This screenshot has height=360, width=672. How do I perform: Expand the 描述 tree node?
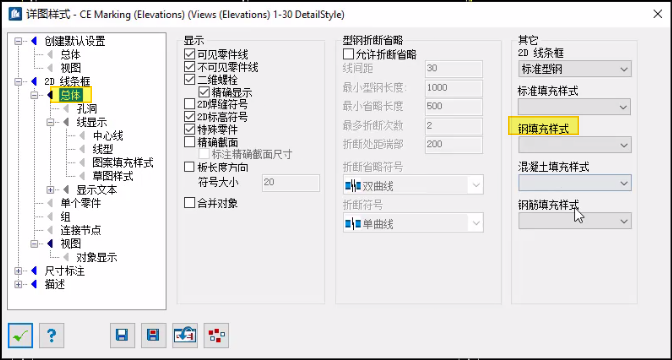point(18,284)
